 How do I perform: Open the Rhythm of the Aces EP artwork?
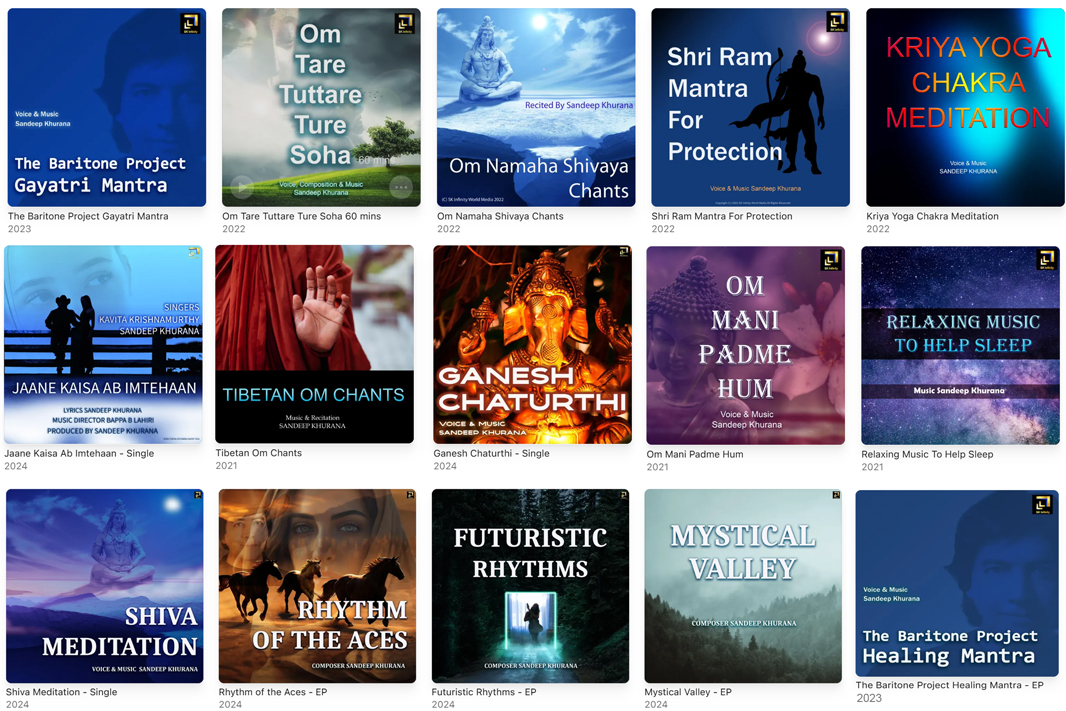click(x=317, y=586)
